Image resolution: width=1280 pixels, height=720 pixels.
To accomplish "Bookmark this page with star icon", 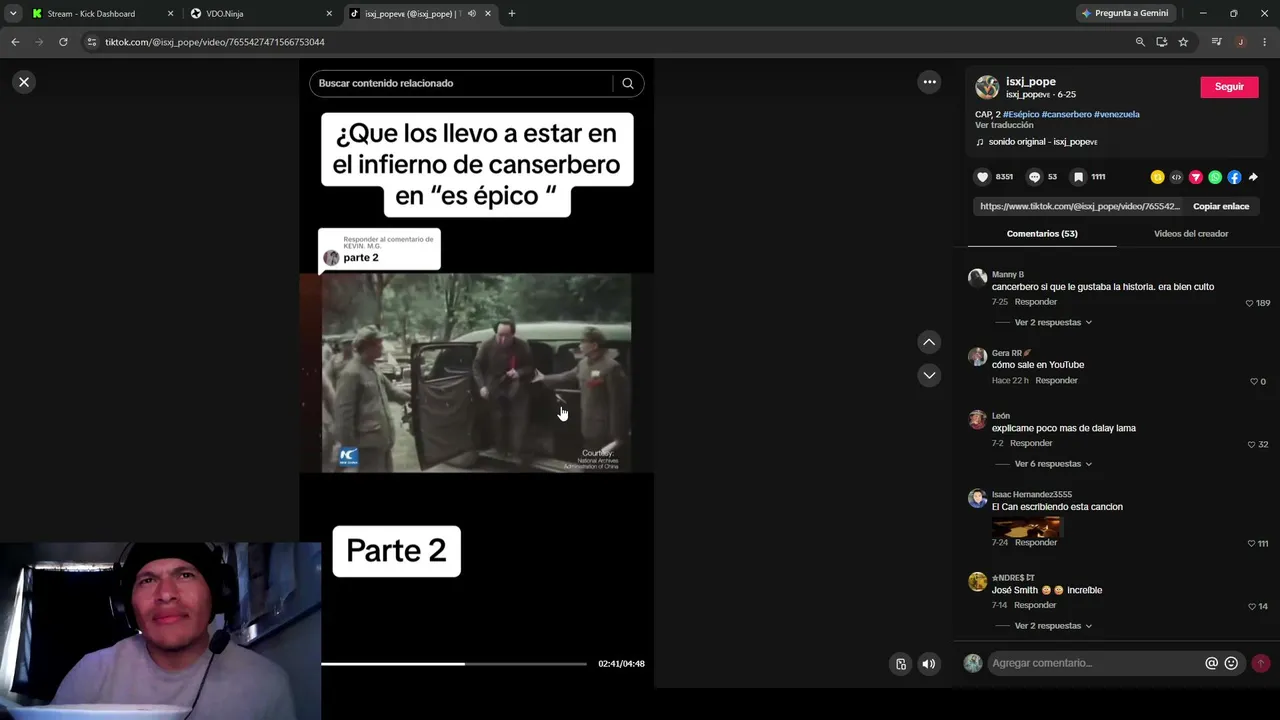I will pos(1183,42).
